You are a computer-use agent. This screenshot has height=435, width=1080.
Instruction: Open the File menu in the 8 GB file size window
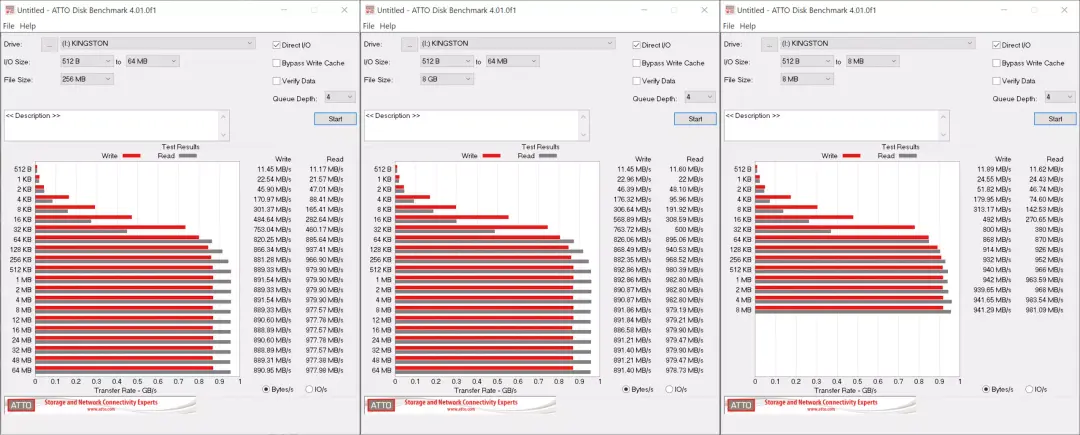368,26
